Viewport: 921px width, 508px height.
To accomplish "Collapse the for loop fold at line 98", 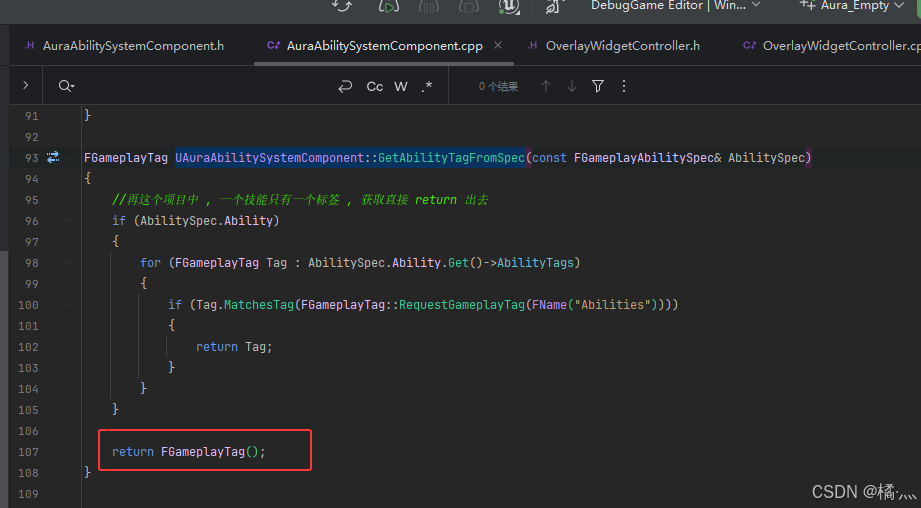I will 69,263.
